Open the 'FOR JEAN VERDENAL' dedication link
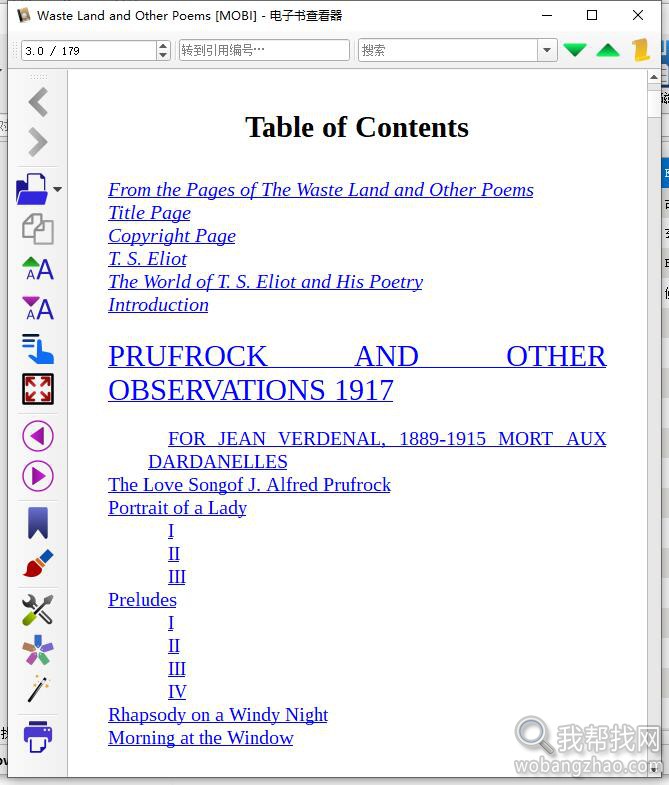 (377, 450)
